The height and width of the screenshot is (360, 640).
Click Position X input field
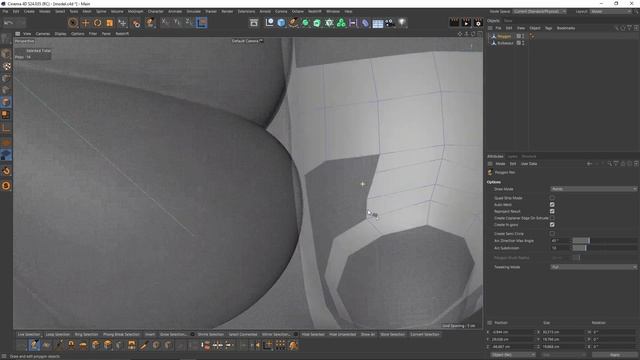(513, 332)
